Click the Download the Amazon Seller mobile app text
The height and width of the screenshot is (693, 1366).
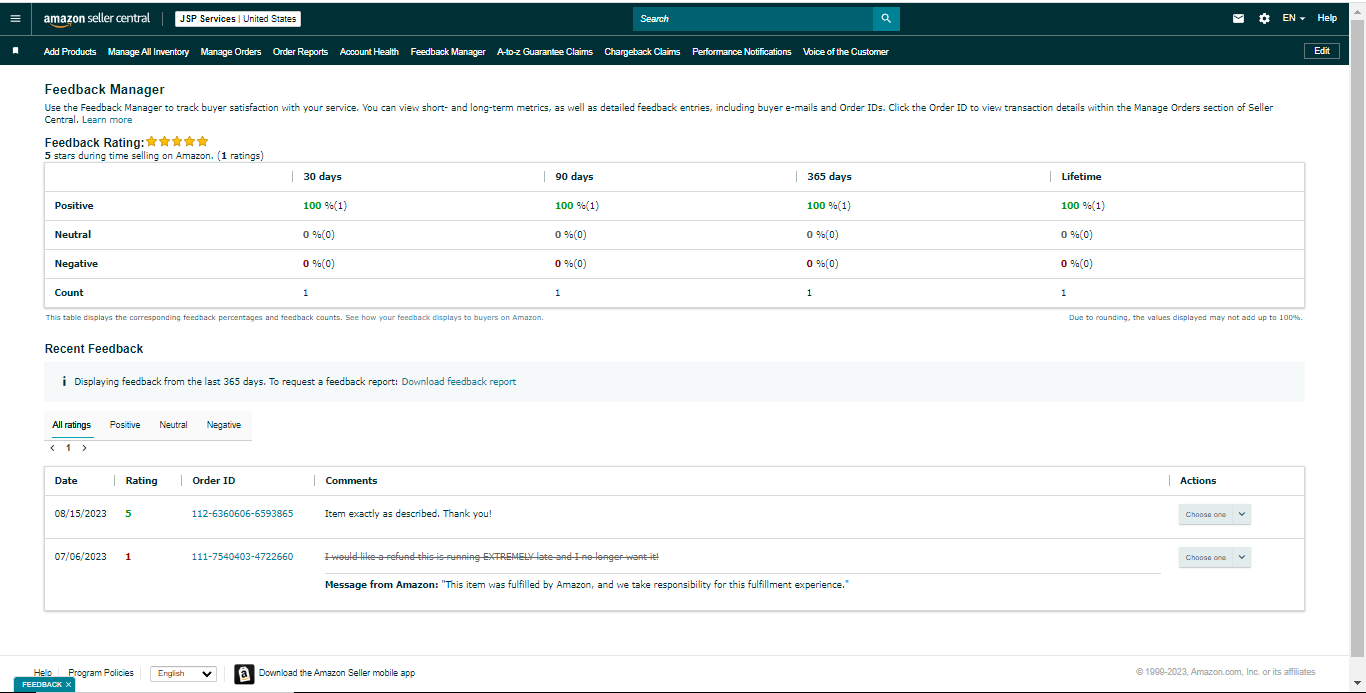(337, 674)
